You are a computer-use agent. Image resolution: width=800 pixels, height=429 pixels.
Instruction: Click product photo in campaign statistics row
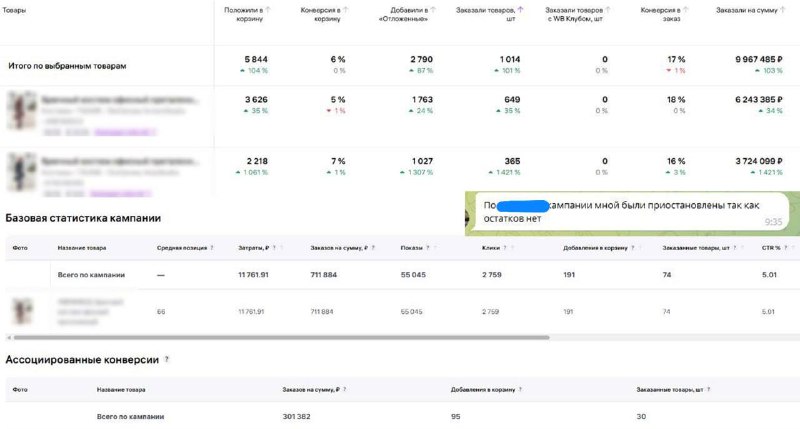22,311
